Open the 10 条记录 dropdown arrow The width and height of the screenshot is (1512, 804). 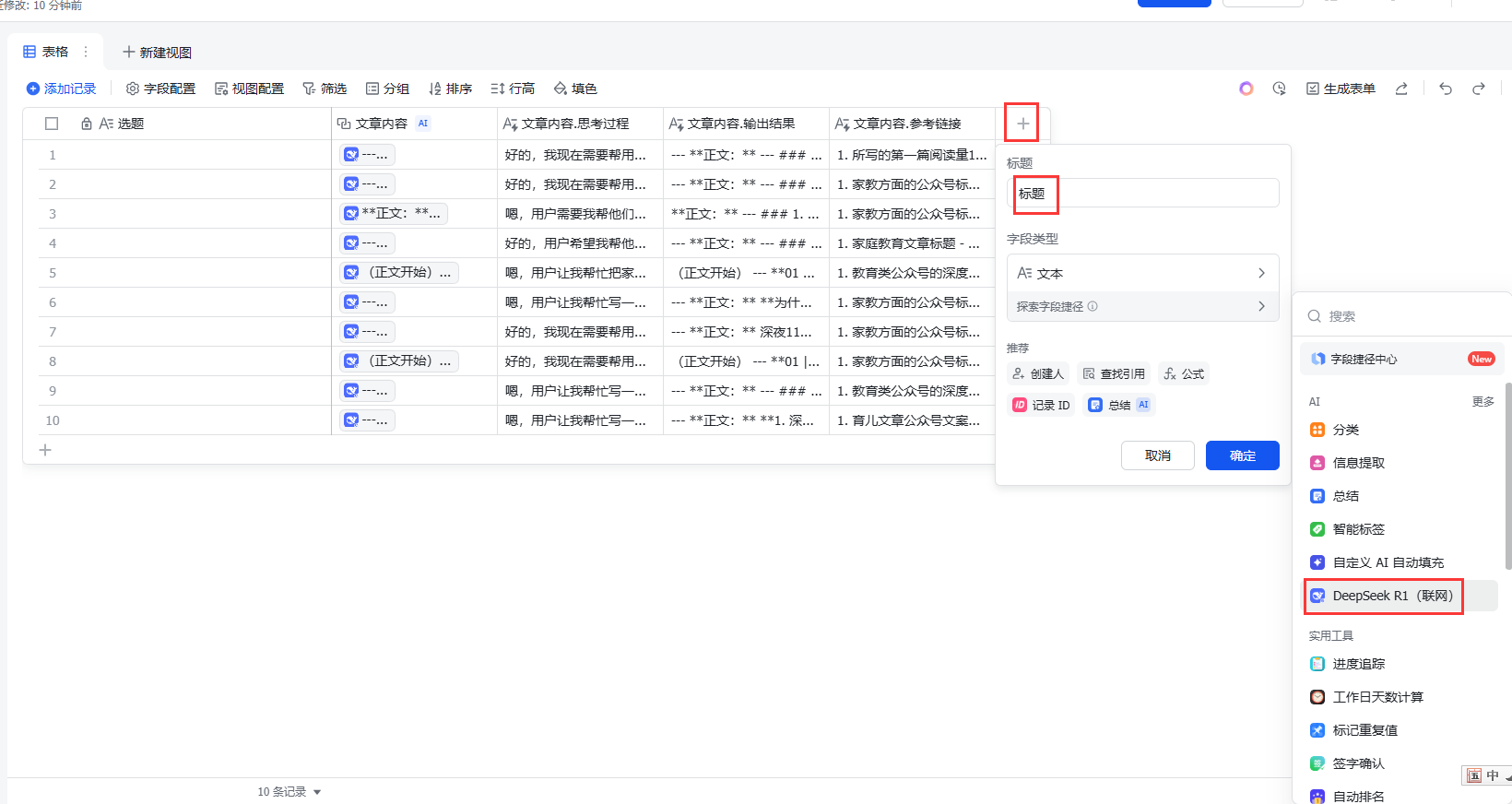[x=317, y=792]
